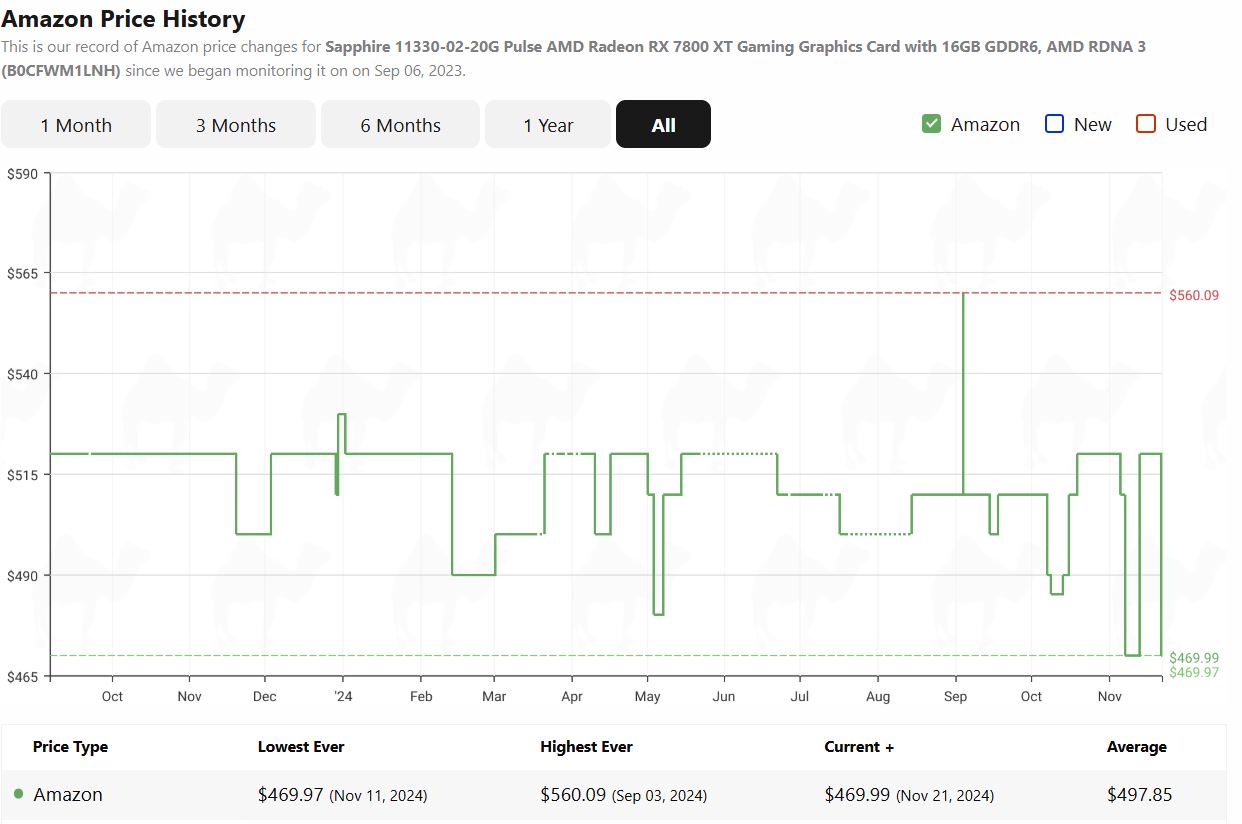Image resolution: width=1242 pixels, height=824 pixels.
Task: Select the 1 Month range tab
Action: pyautogui.click(x=76, y=125)
